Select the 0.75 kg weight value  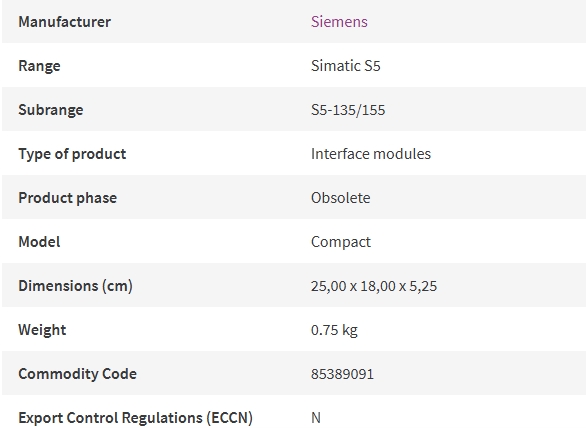334,330
